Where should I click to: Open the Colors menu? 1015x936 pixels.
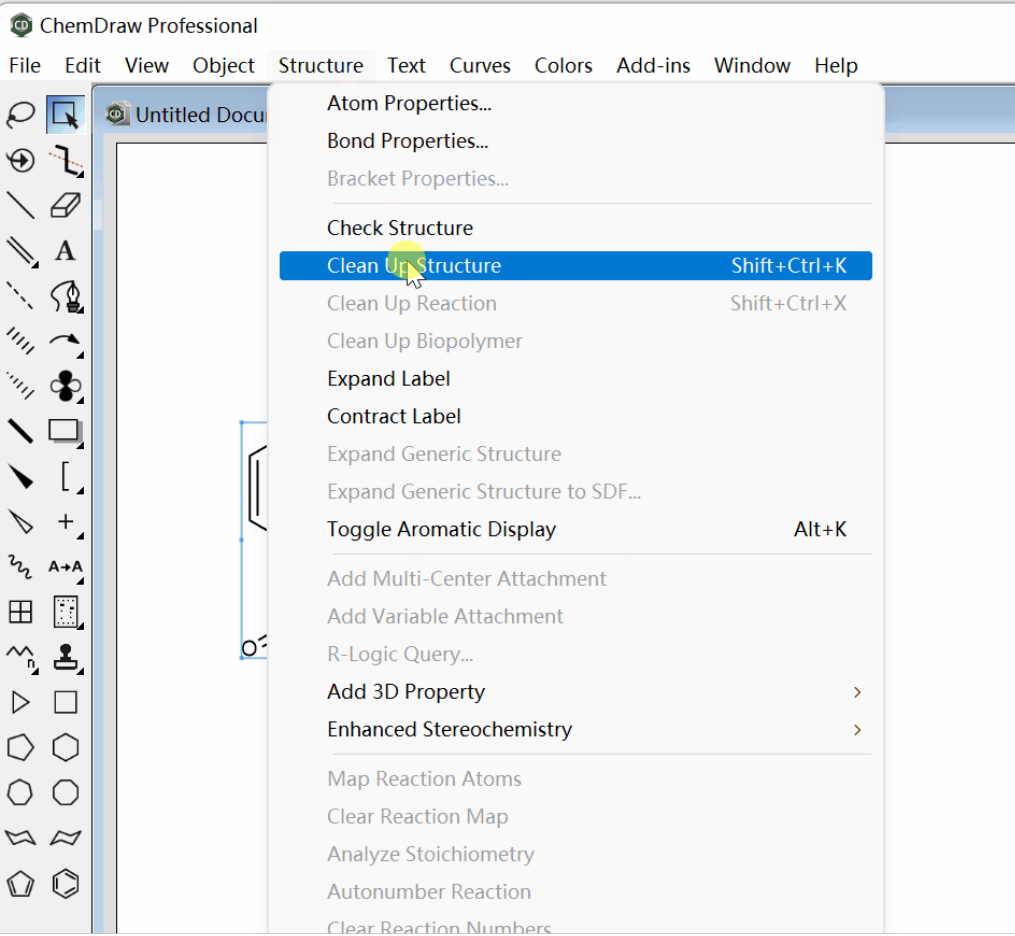(563, 66)
